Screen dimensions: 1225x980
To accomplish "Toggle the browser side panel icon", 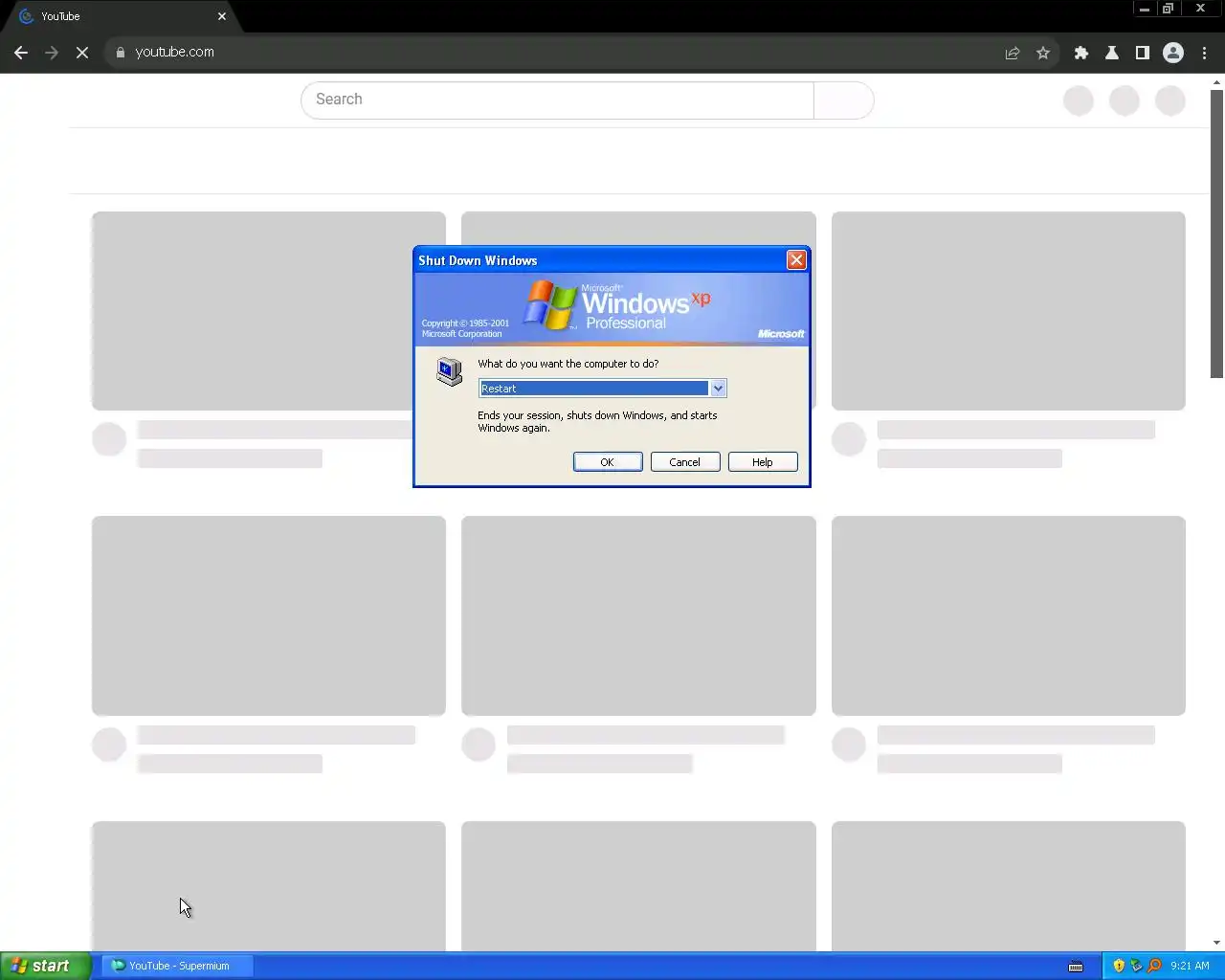I will pos(1143,53).
